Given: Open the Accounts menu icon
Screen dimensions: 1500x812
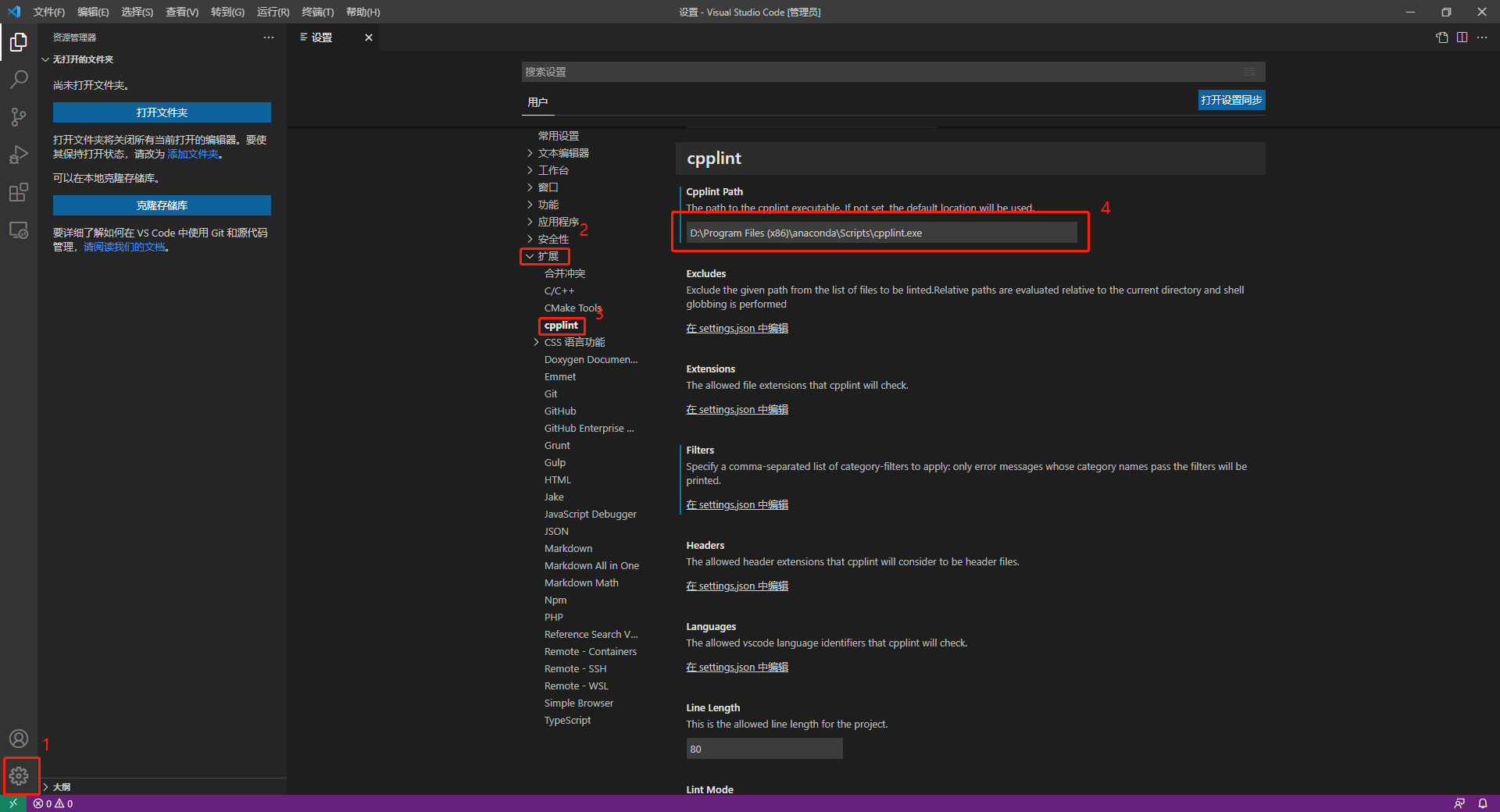Looking at the screenshot, I should (19, 739).
